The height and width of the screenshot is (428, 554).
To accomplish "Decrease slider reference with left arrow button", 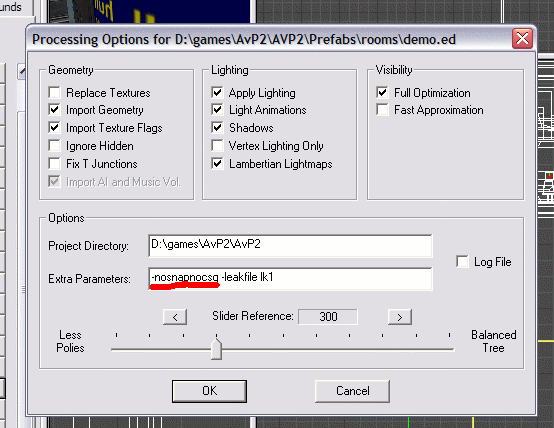I will tap(175, 317).
